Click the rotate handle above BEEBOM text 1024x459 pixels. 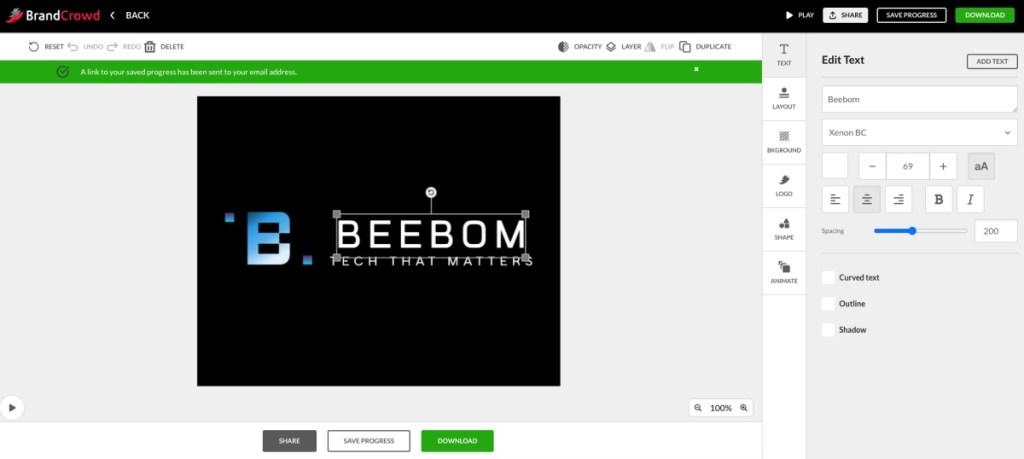pyautogui.click(x=430, y=192)
